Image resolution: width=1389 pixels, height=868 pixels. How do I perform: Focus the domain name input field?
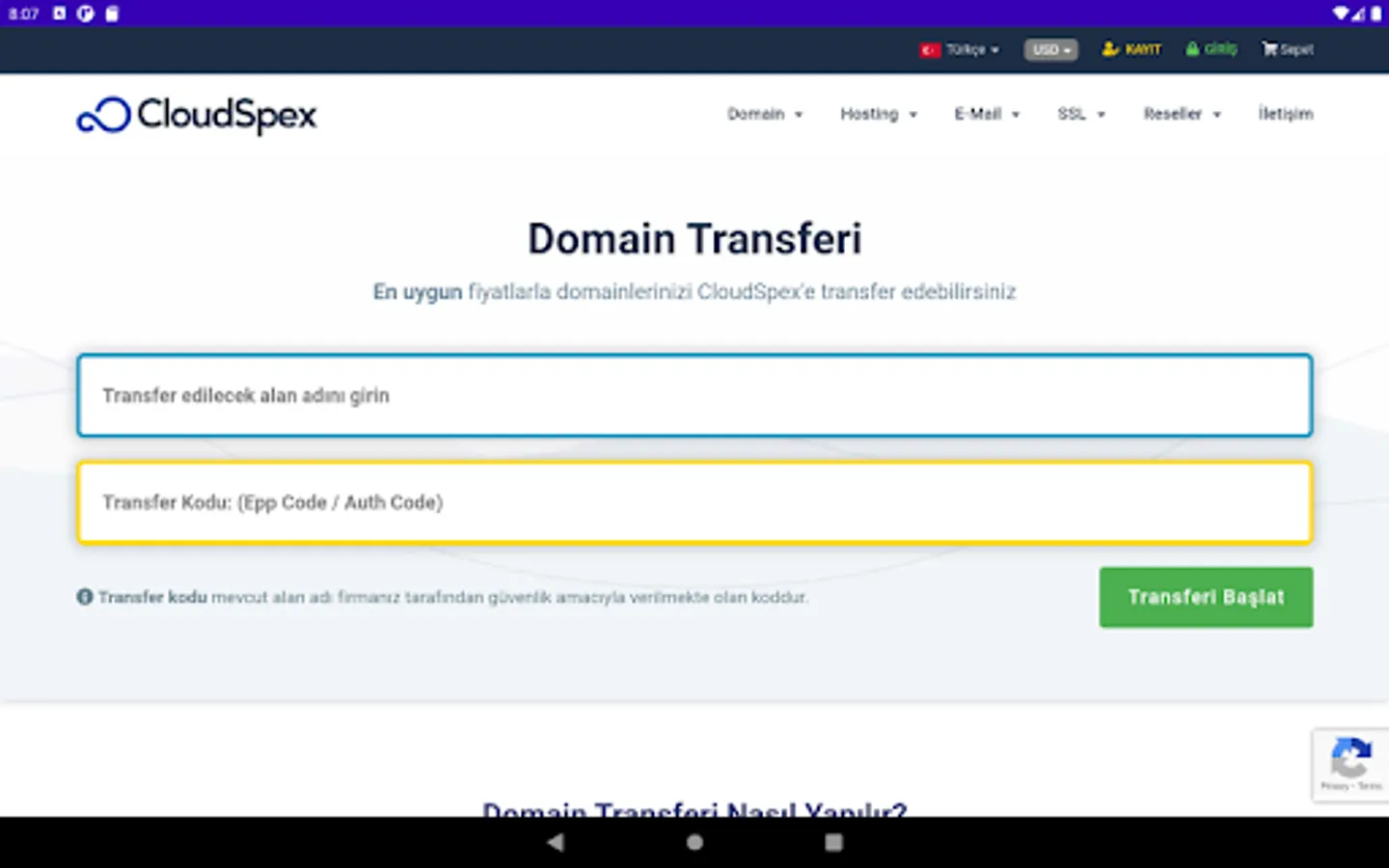click(x=694, y=395)
